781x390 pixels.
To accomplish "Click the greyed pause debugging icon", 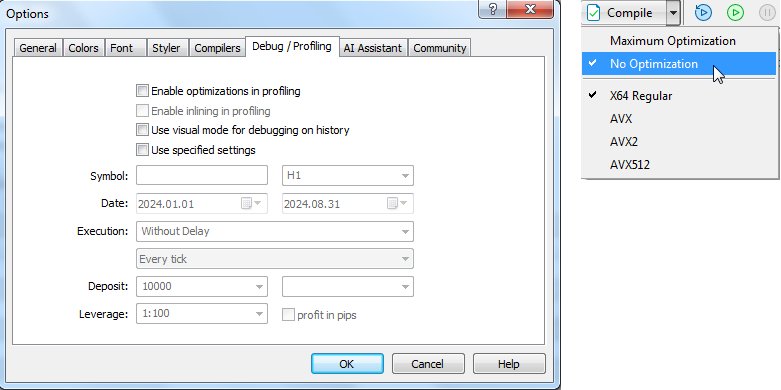I will pos(767,12).
